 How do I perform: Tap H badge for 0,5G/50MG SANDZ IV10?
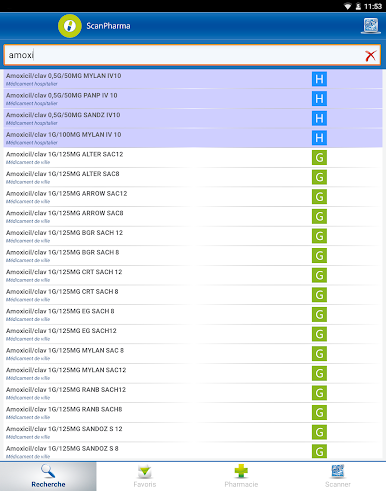click(319, 118)
